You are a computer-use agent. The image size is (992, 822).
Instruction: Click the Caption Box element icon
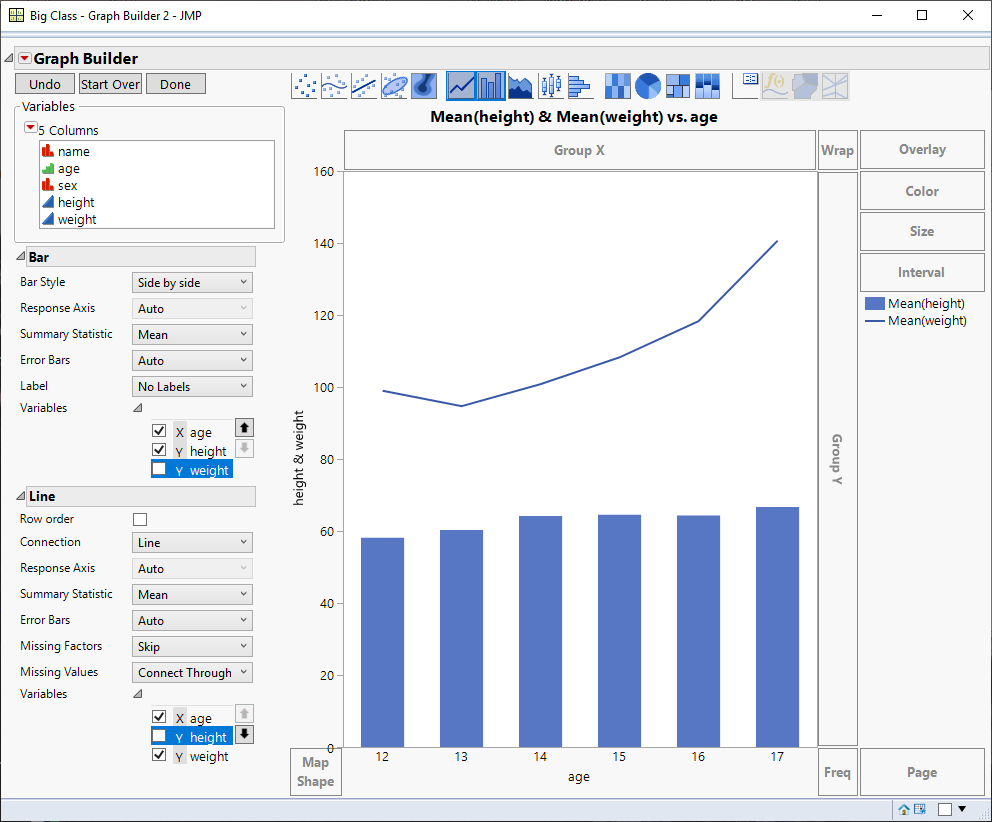(748, 86)
